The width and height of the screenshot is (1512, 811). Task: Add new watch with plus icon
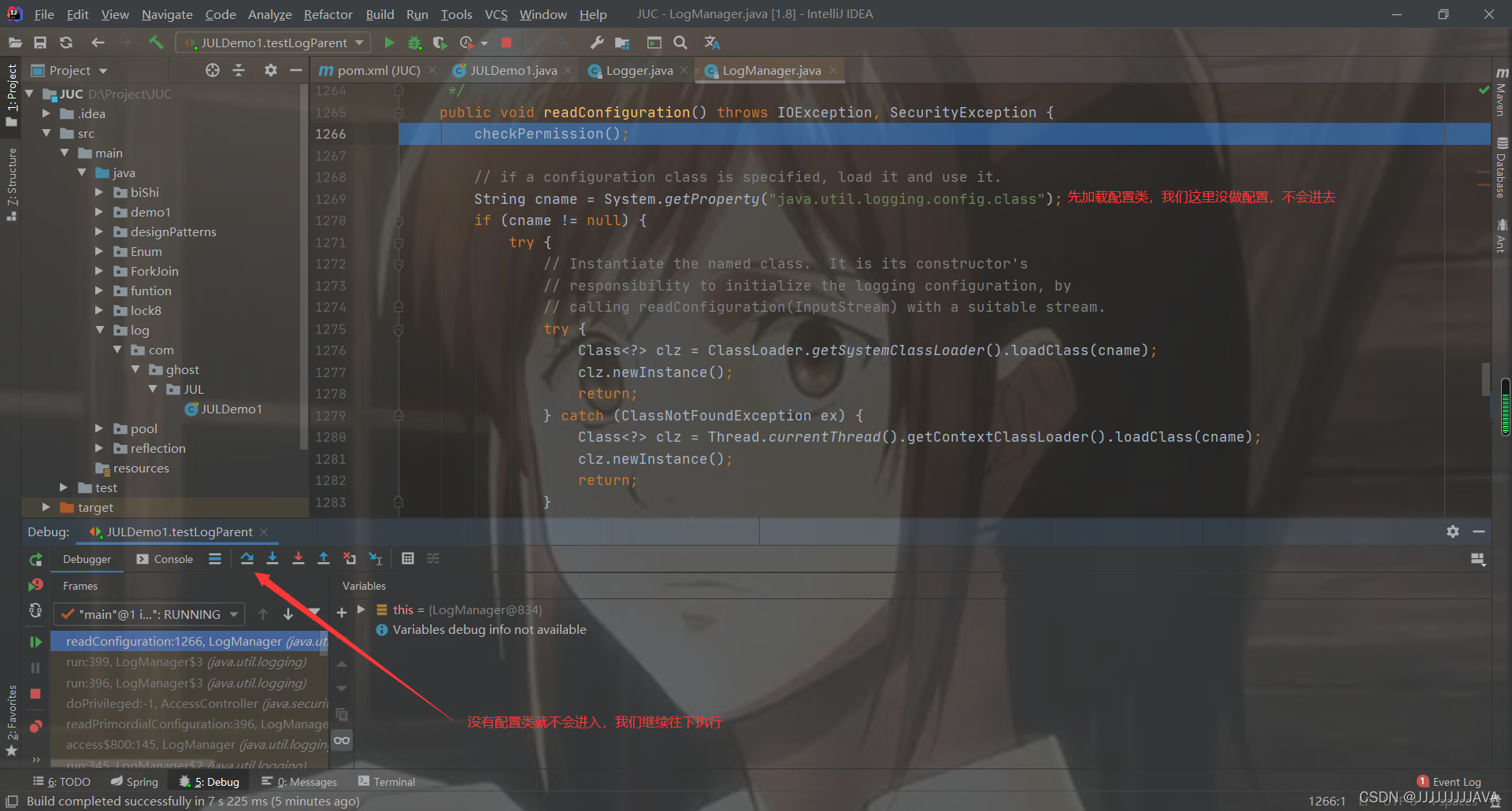tap(342, 613)
